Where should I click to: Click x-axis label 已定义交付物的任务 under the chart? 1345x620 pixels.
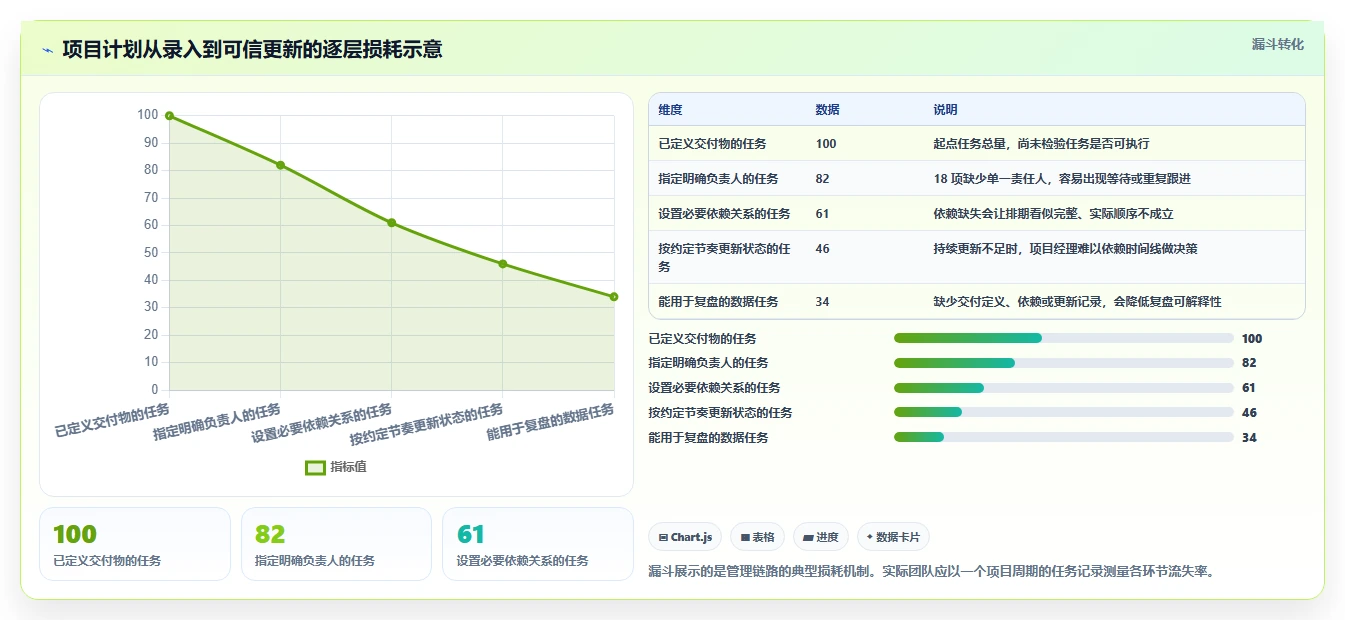click(x=112, y=421)
